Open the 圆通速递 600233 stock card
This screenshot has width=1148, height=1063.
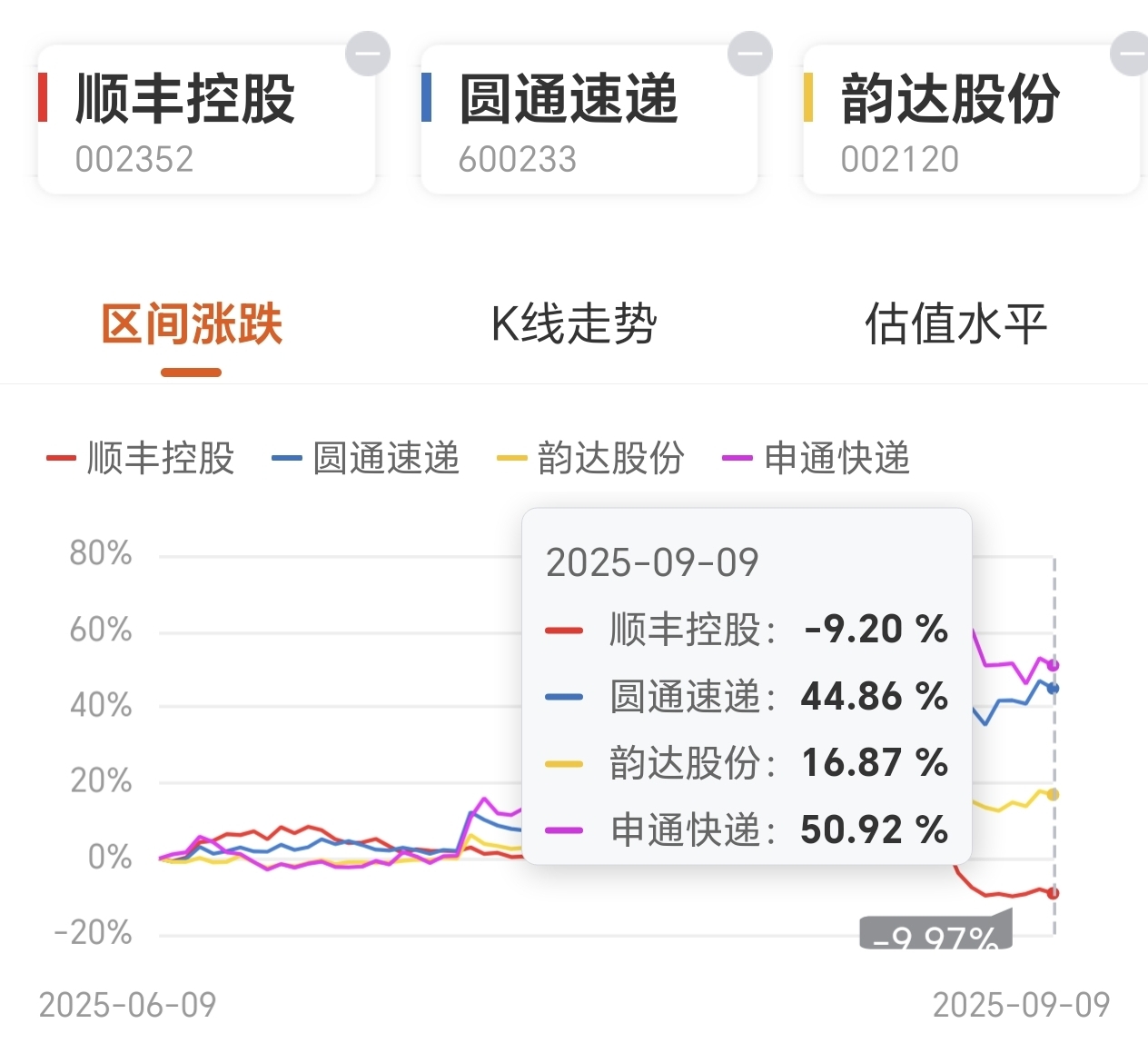589,122
